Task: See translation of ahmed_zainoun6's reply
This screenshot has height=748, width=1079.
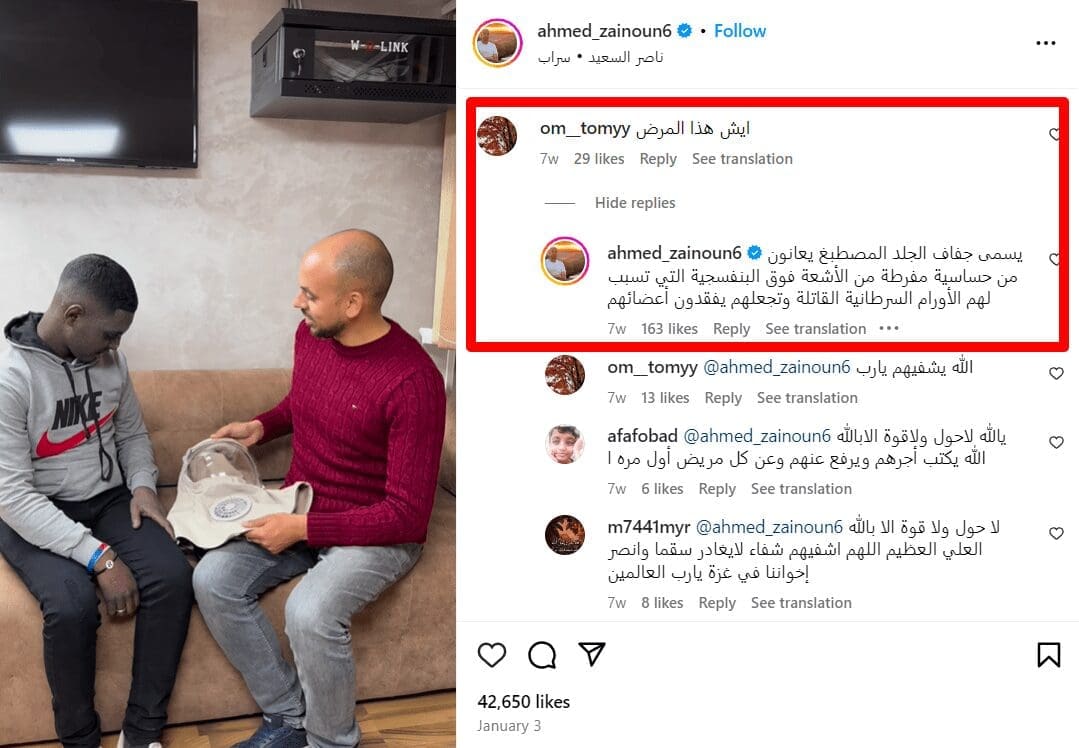Action: (x=815, y=329)
